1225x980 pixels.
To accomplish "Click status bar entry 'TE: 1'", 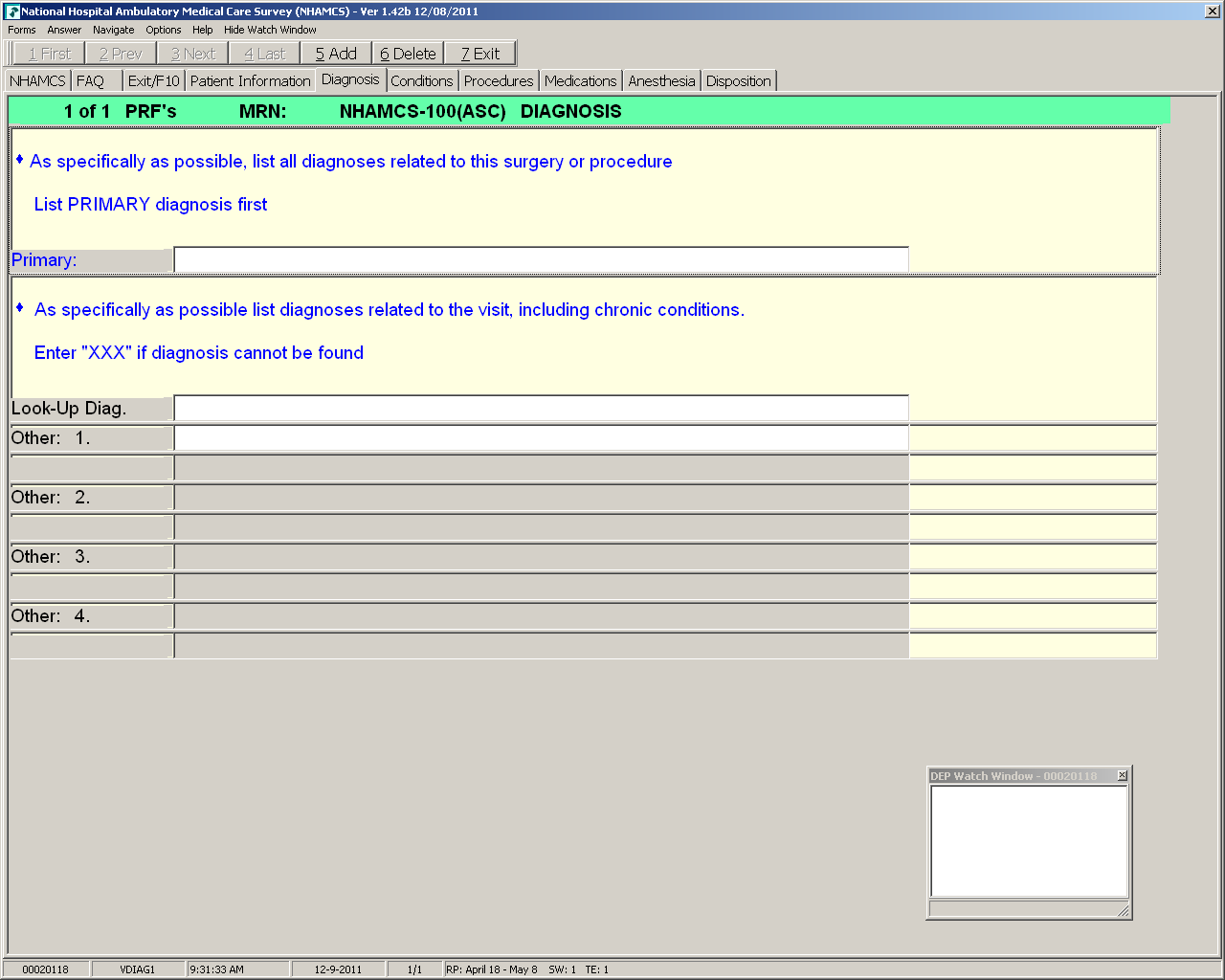I will click(x=597, y=969).
